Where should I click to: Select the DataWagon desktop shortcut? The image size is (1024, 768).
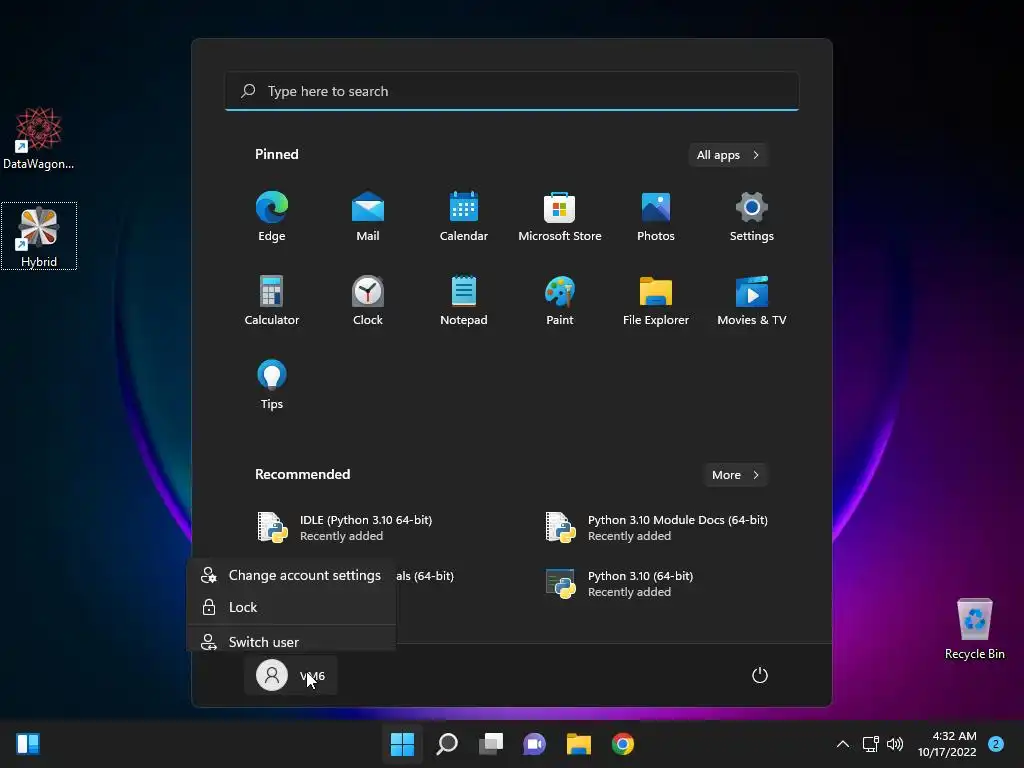[x=39, y=138]
